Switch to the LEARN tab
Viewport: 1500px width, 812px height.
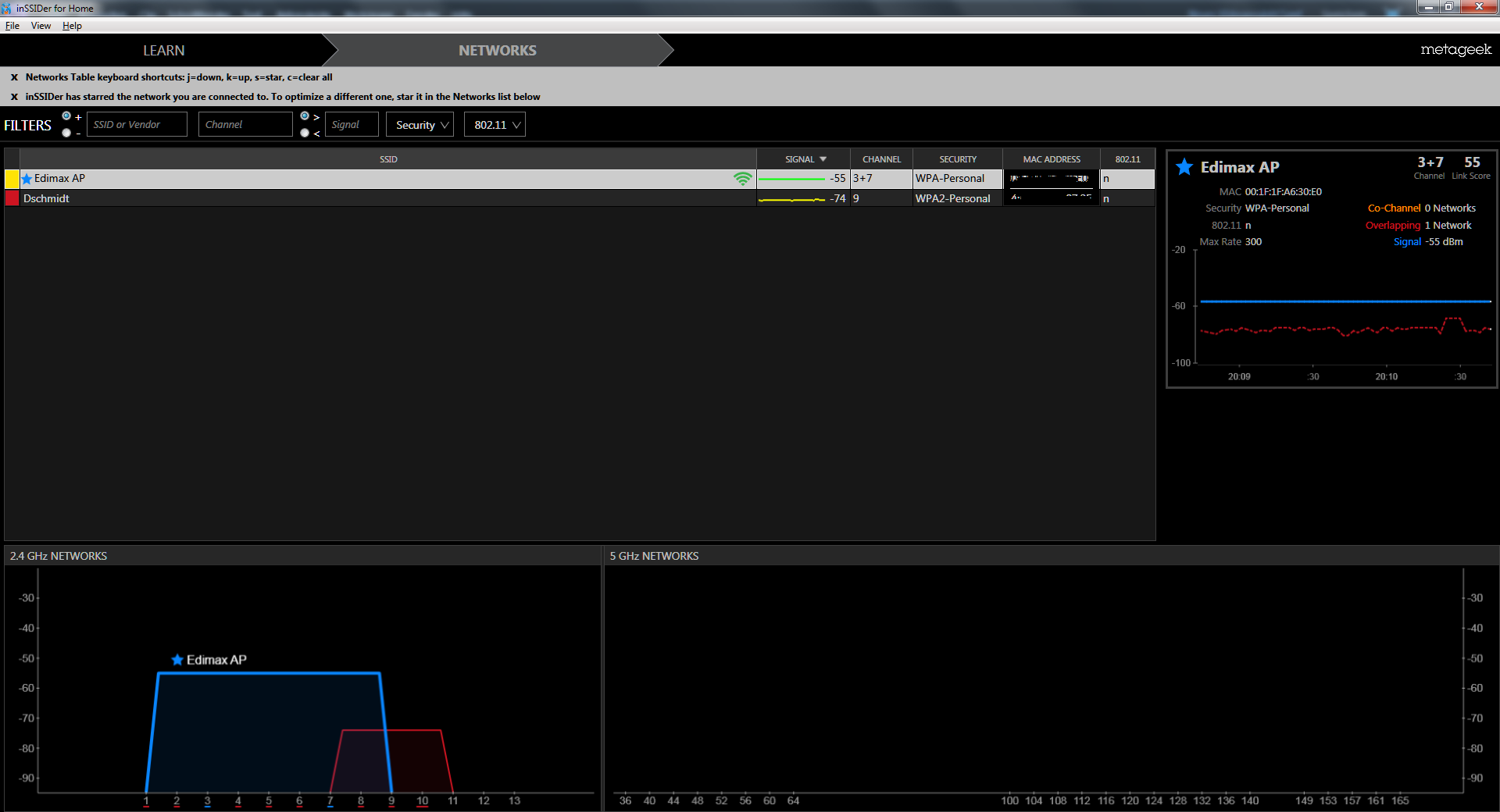coord(163,51)
